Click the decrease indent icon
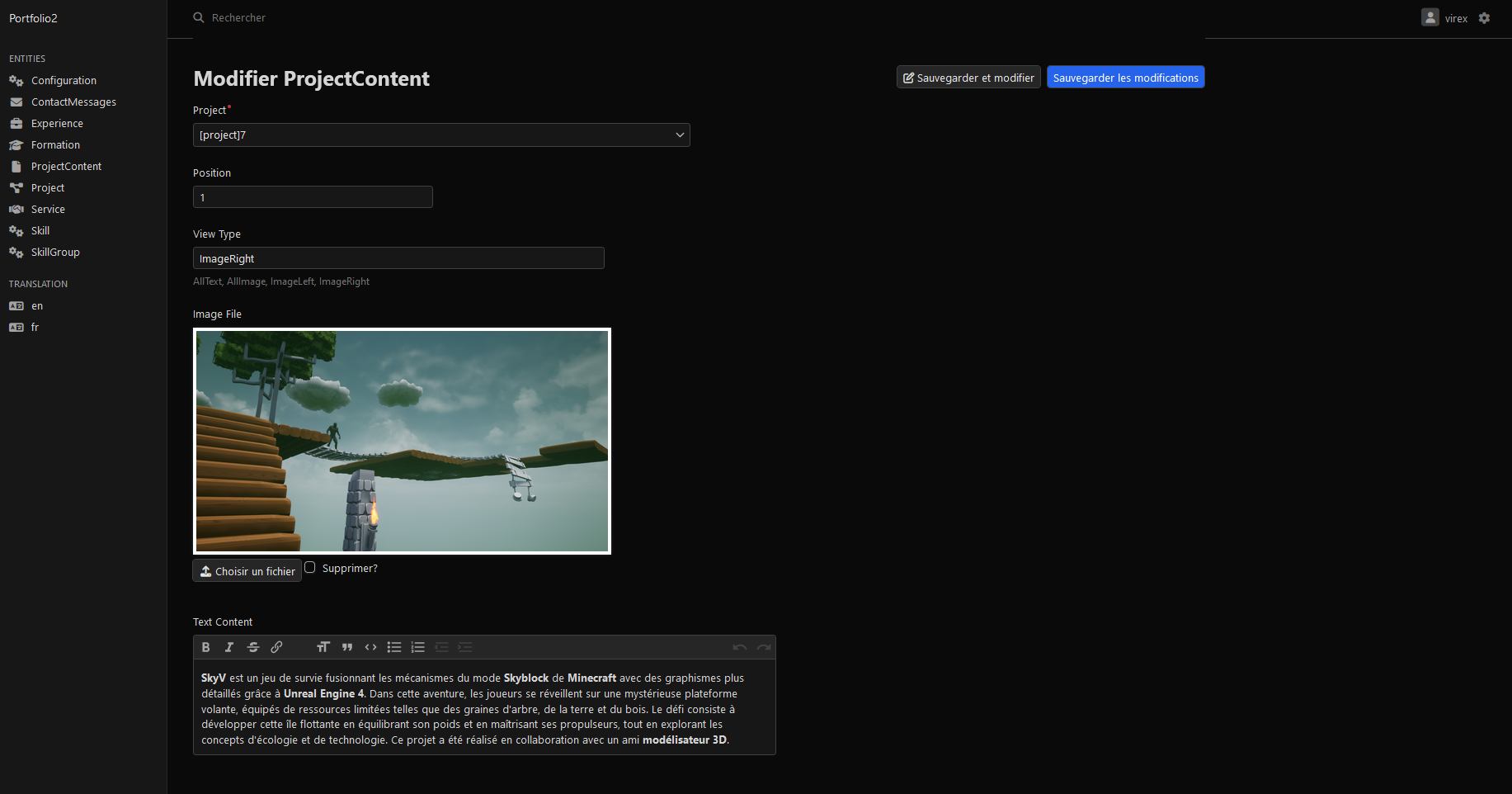1512x794 pixels. 442,647
